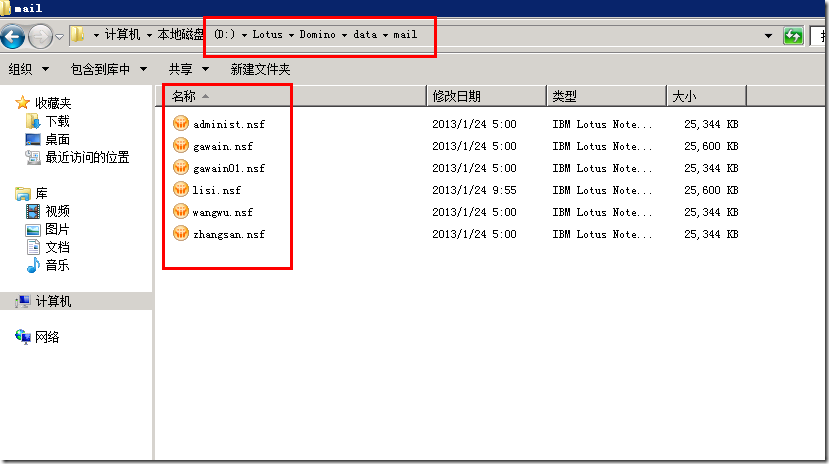Open 网络 in navigation pane
This screenshot has width=829, height=464.
coord(47,337)
